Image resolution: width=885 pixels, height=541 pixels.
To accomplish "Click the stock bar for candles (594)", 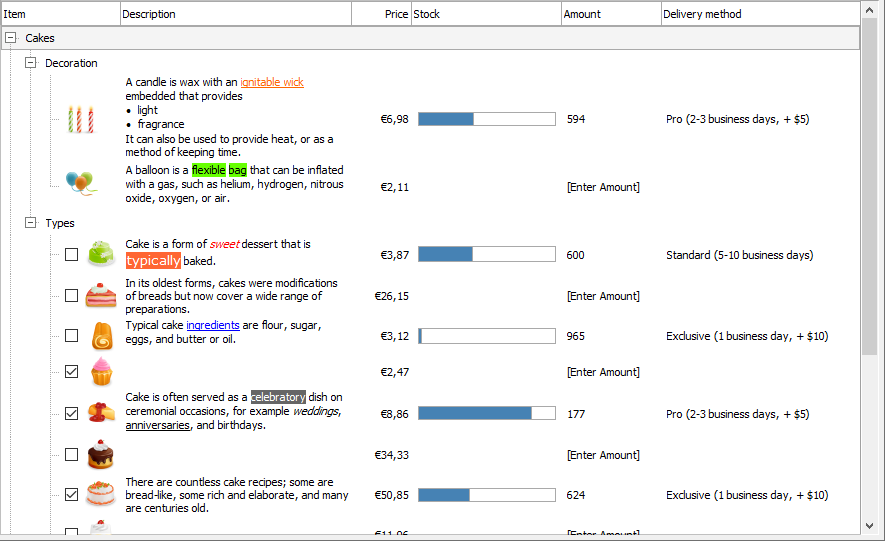I will tap(487, 119).
